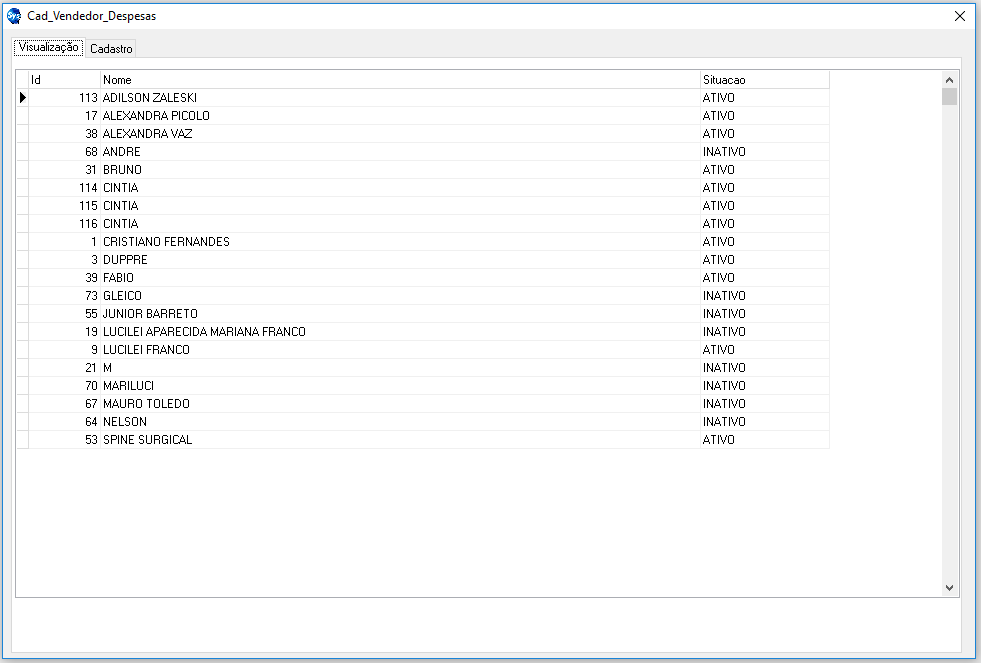
Task: Close the Cad_Vendedor_Despesas window
Action: click(960, 16)
